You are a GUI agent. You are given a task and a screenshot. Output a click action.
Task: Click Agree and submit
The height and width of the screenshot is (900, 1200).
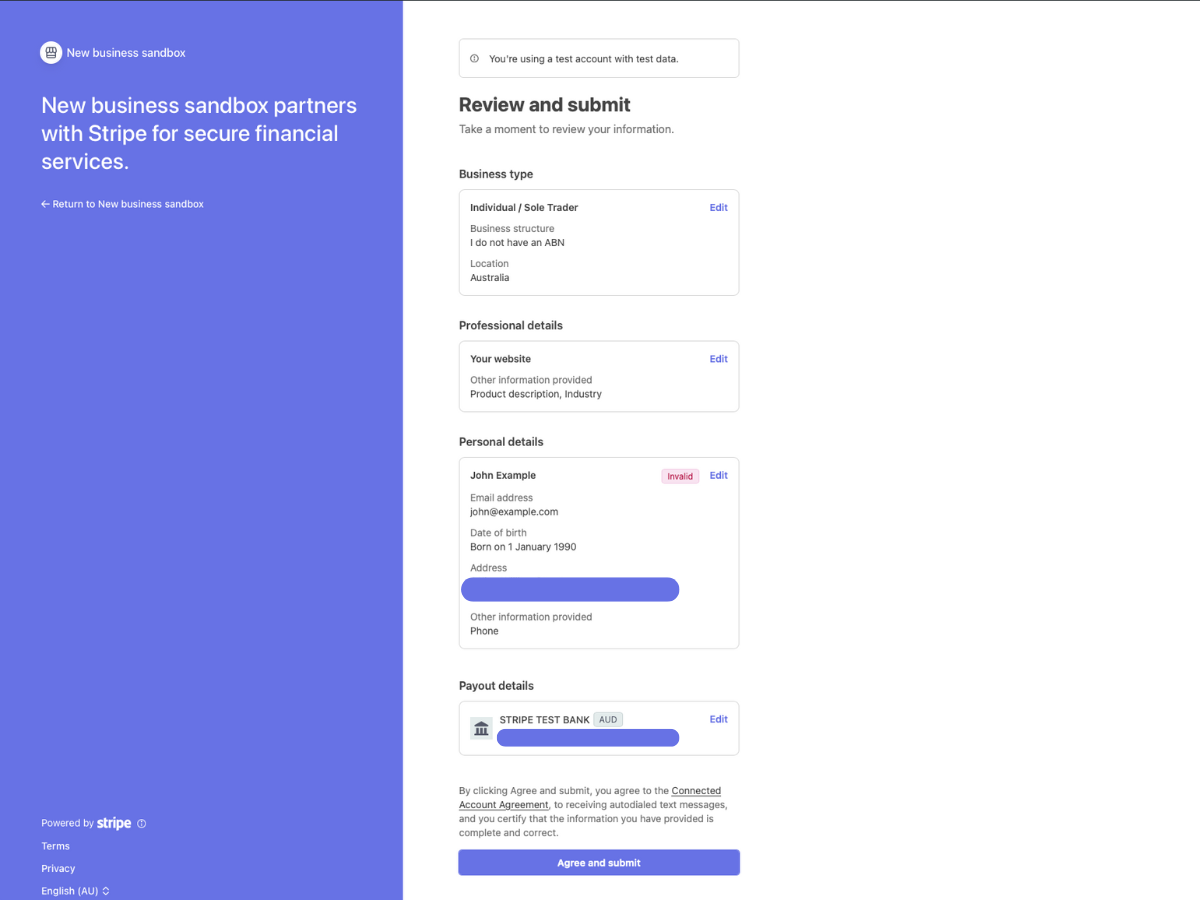click(x=598, y=862)
